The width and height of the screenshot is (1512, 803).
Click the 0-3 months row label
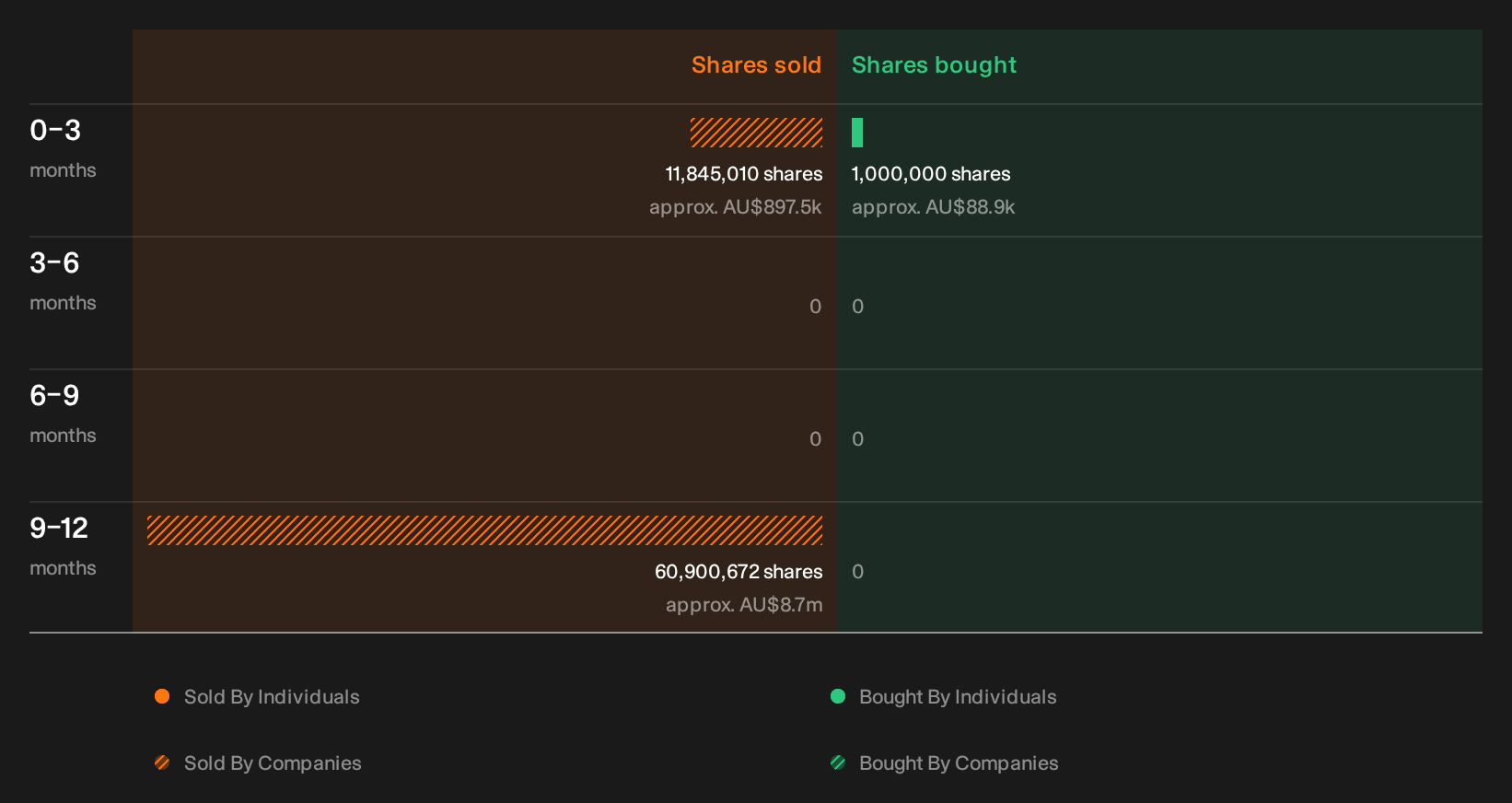tap(63, 148)
